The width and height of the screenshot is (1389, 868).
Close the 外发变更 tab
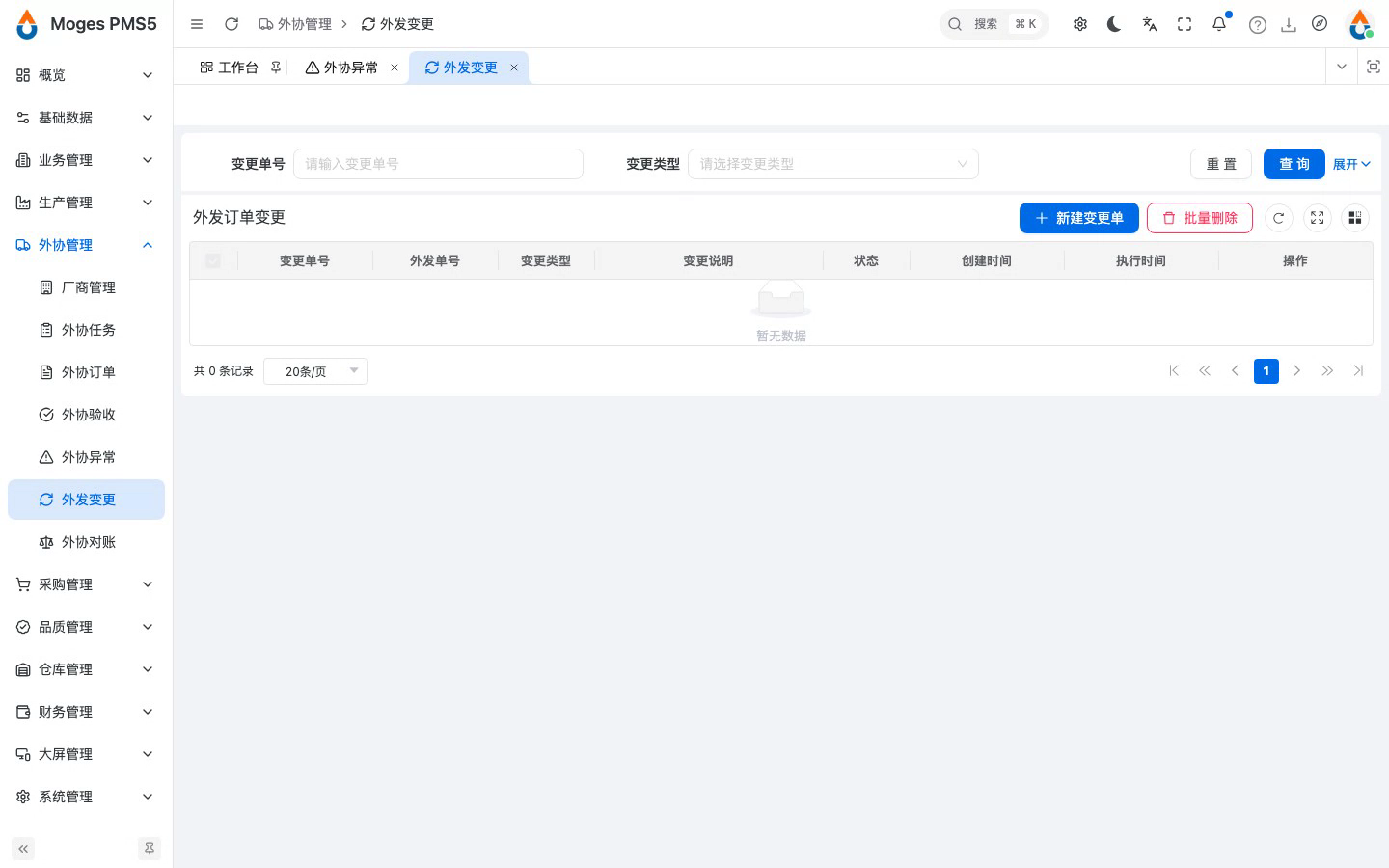514,68
